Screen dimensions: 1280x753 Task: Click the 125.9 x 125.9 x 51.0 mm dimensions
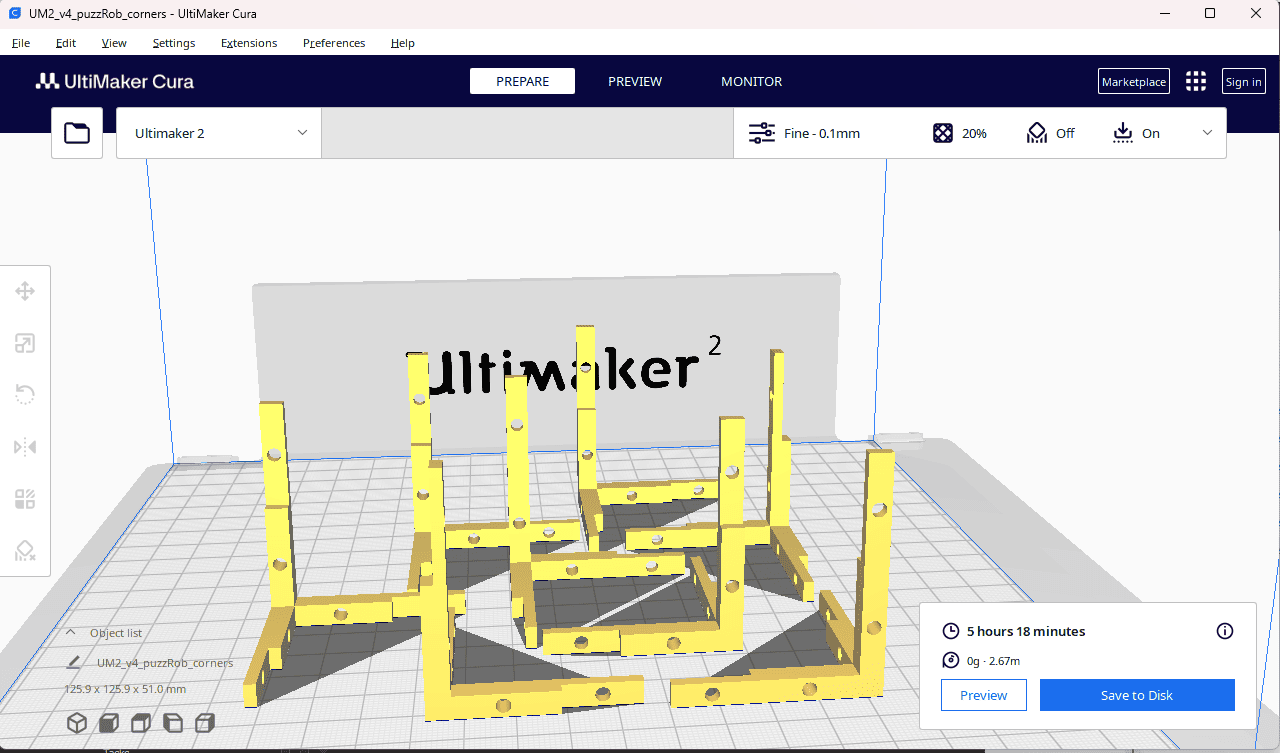click(x=125, y=689)
